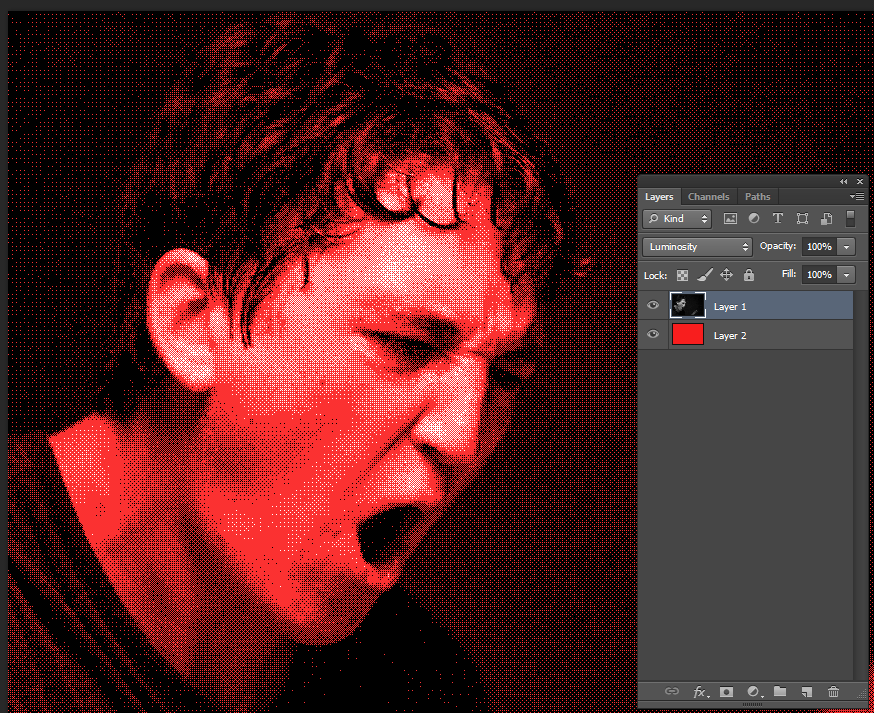The height and width of the screenshot is (713, 874).
Task: Switch to the Layers tab
Action: [659, 197]
